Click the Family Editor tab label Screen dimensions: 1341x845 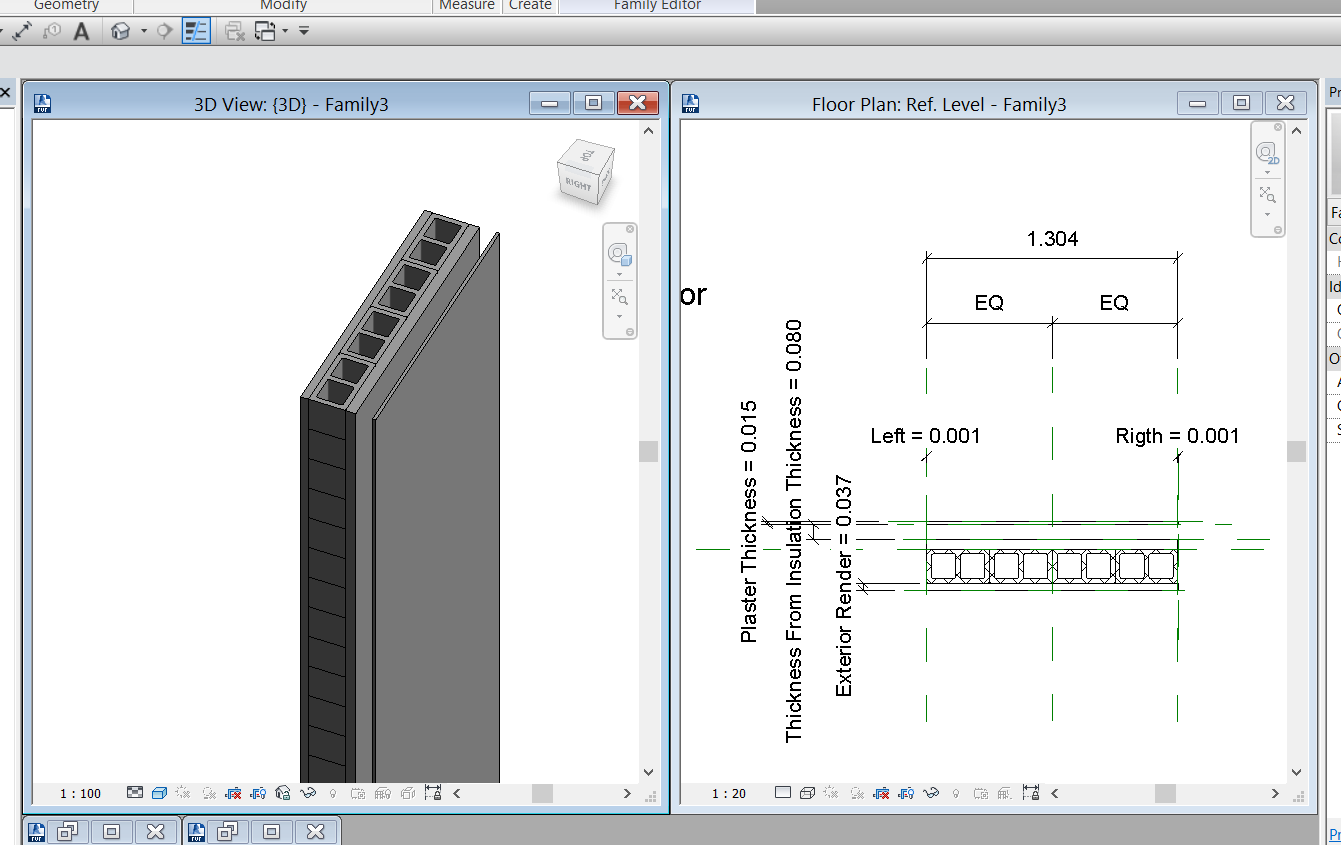[655, 6]
